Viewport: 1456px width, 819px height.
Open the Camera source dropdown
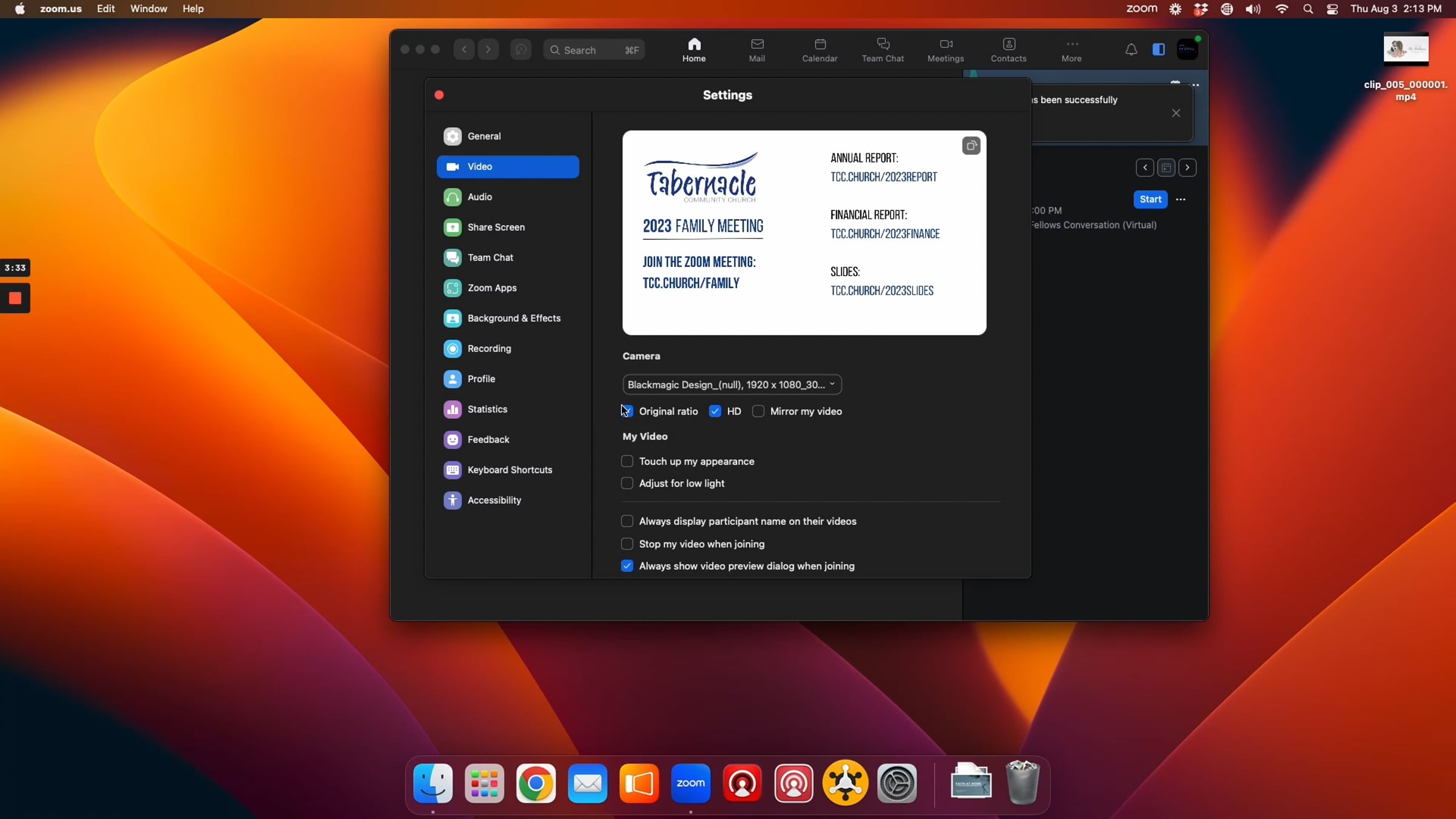[732, 385]
